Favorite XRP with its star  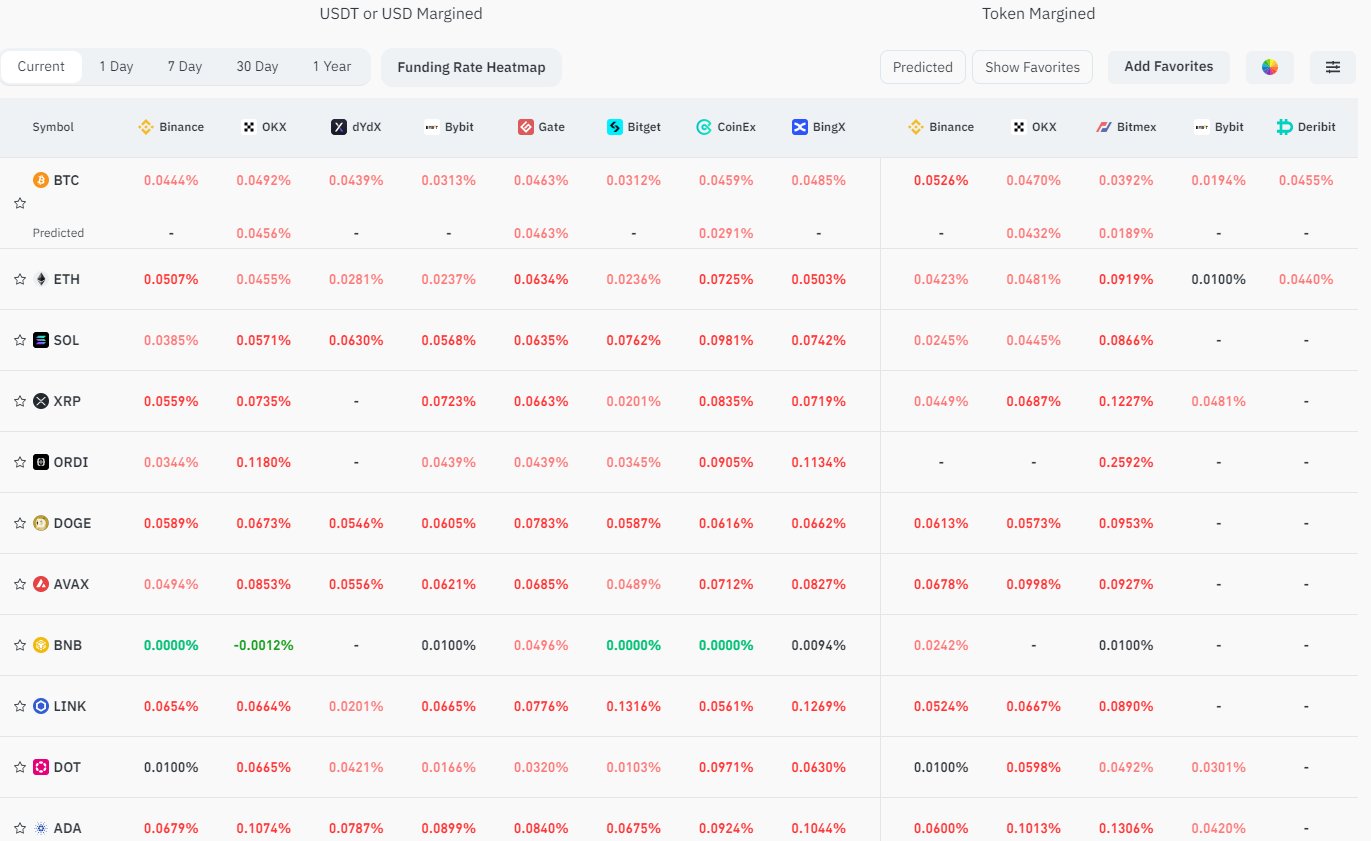tap(19, 401)
